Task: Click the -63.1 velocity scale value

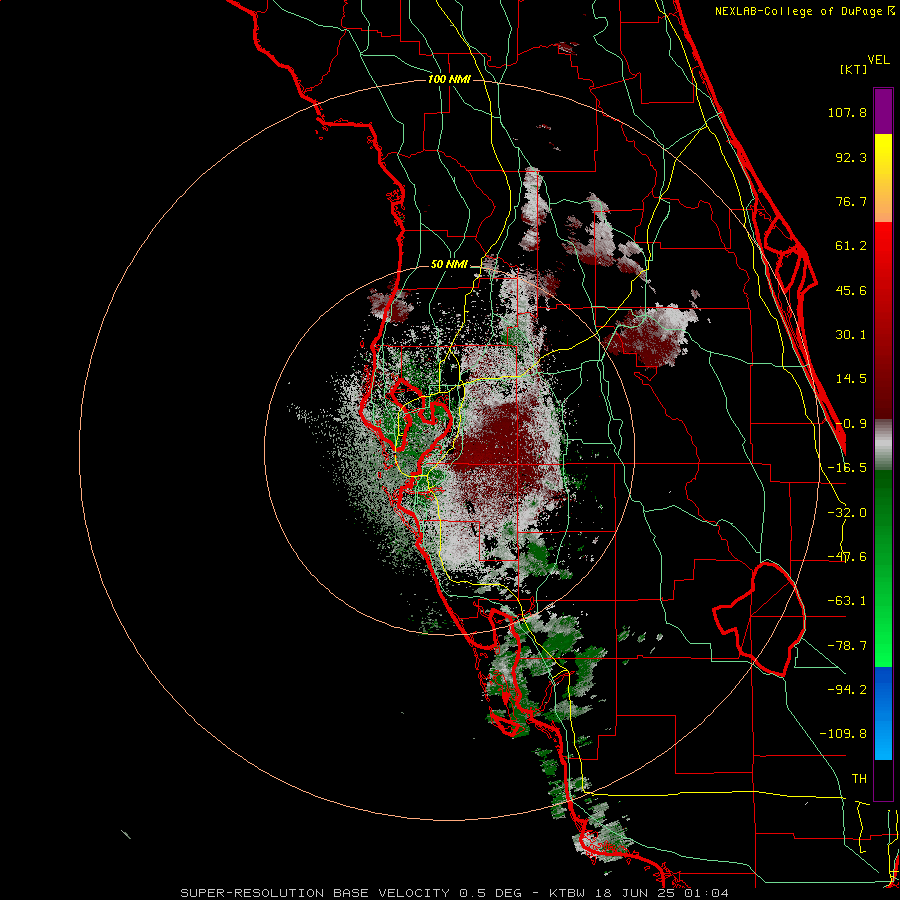Action: 847,601
